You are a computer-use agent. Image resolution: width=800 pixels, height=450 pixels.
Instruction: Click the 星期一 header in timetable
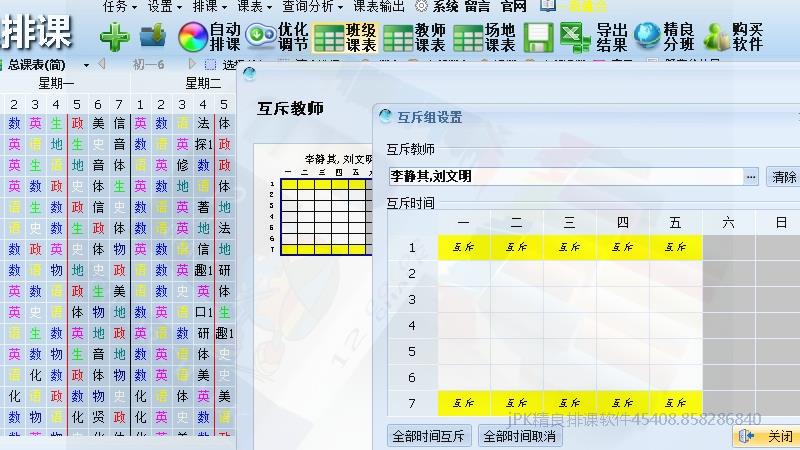tap(56, 83)
